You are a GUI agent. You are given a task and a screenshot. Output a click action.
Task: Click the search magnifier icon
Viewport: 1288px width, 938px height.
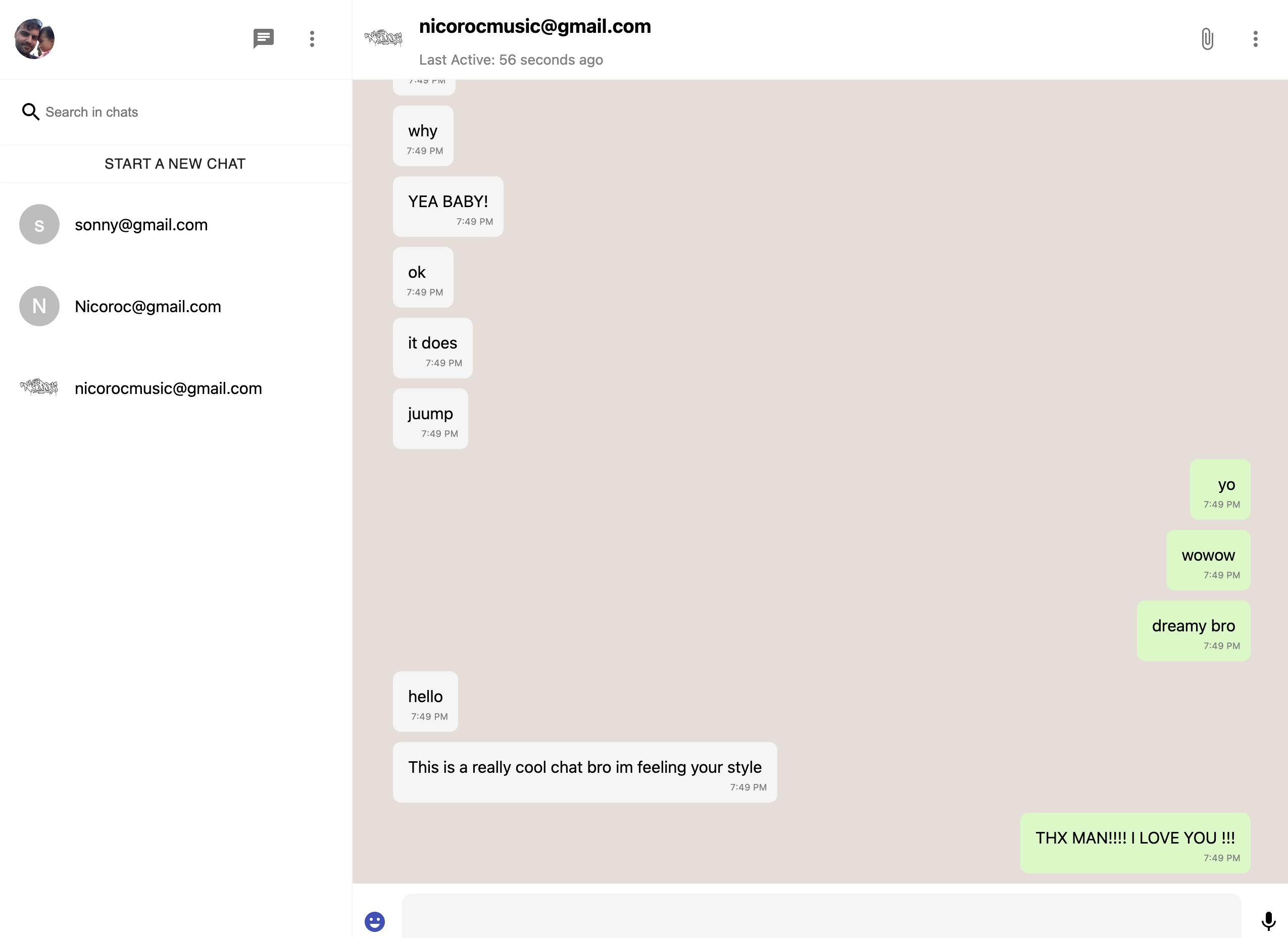pyautogui.click(x=30, y=112)
